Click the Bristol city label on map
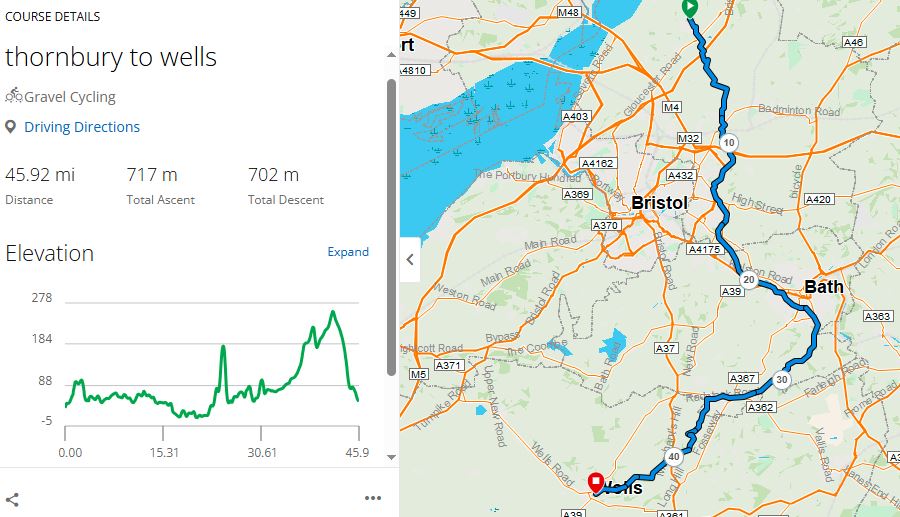Image resolution: width=900 pixels, height=517 pixels. pos(659,203)
